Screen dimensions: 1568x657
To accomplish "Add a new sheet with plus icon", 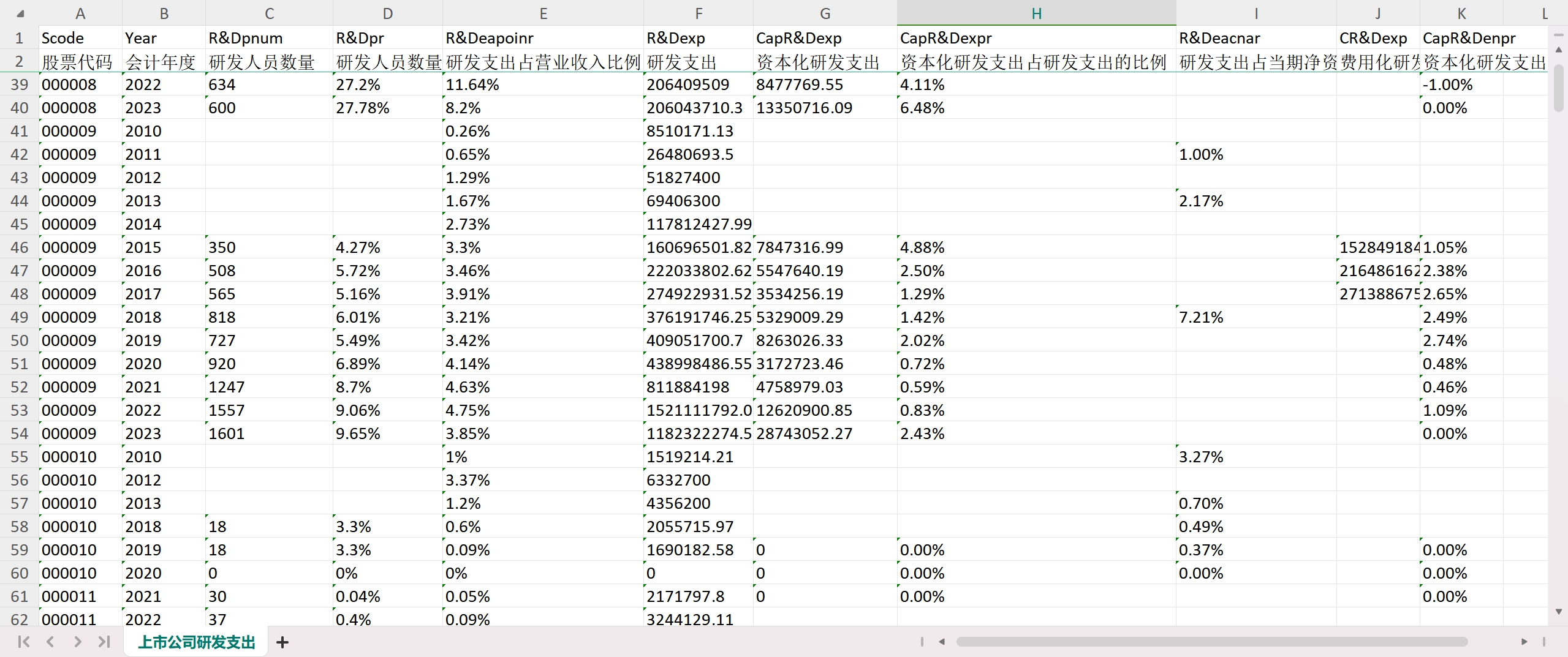I will (x=282, y=642).
